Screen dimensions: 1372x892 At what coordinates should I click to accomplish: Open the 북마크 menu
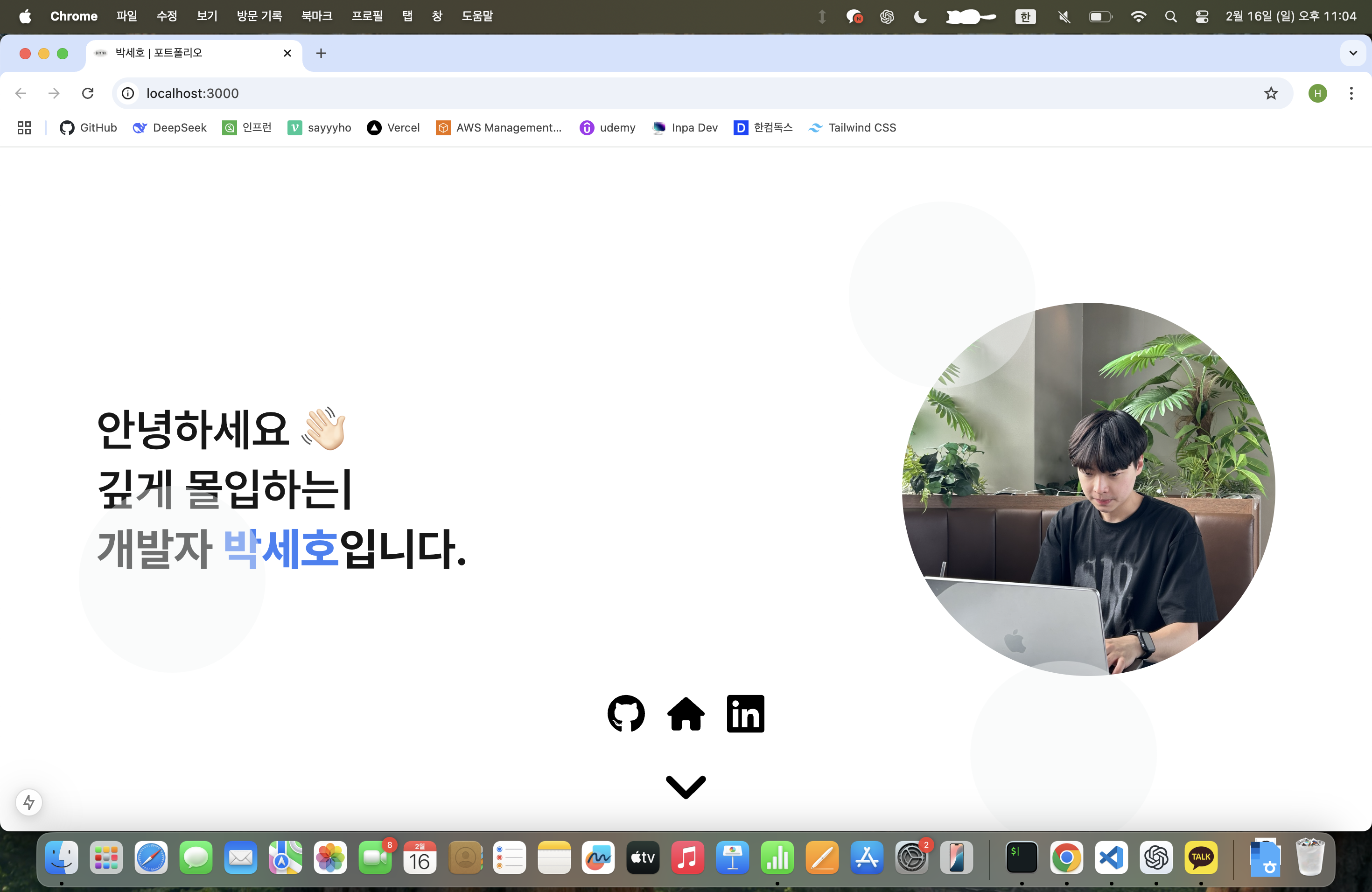[x=316, y=16]
